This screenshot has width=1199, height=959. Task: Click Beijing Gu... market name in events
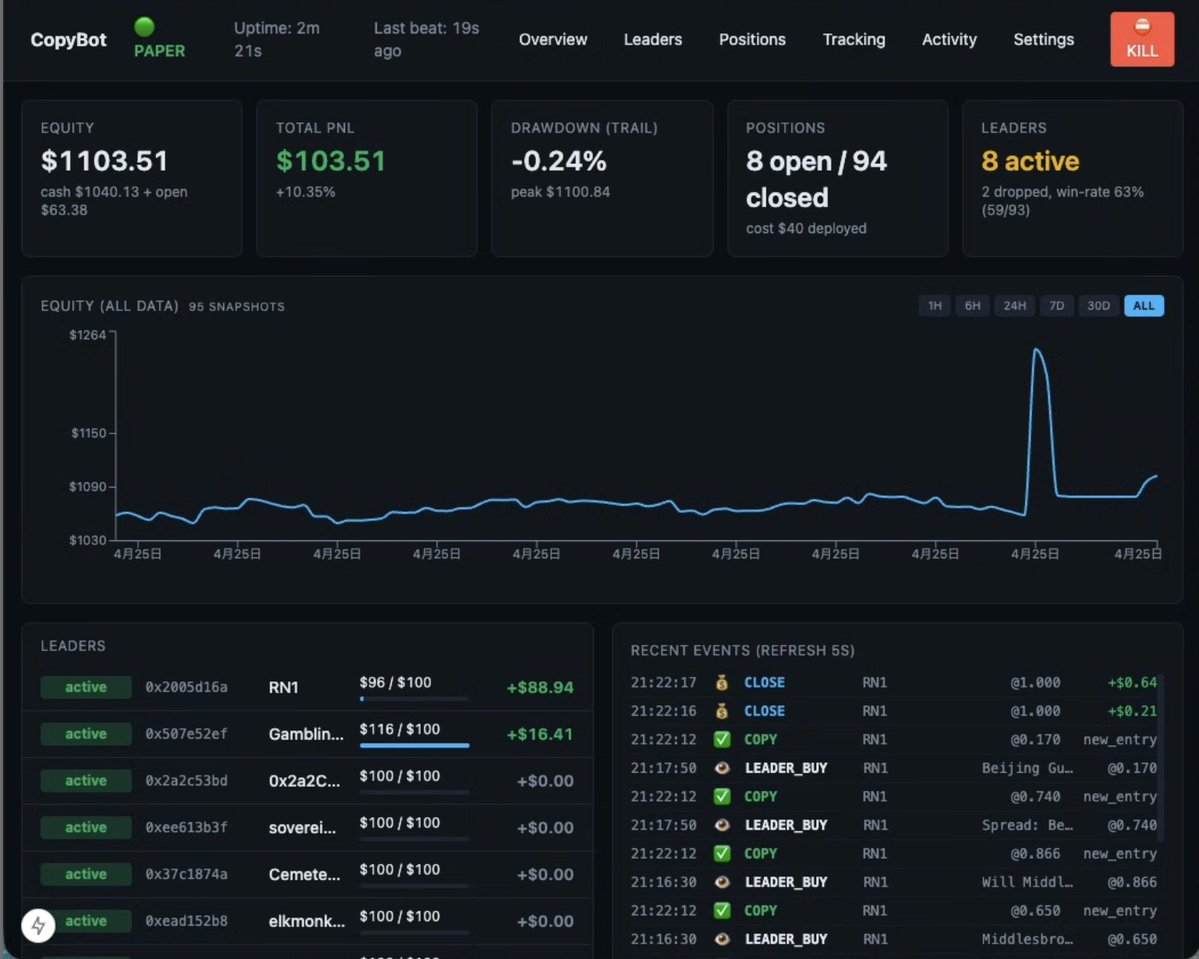tap(1027, 768)
